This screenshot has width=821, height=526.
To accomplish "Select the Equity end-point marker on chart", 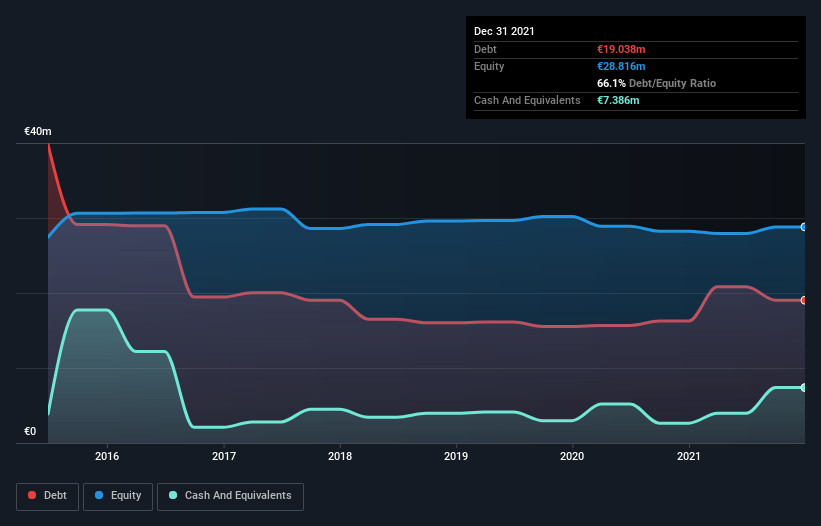I will click(804, 227).
